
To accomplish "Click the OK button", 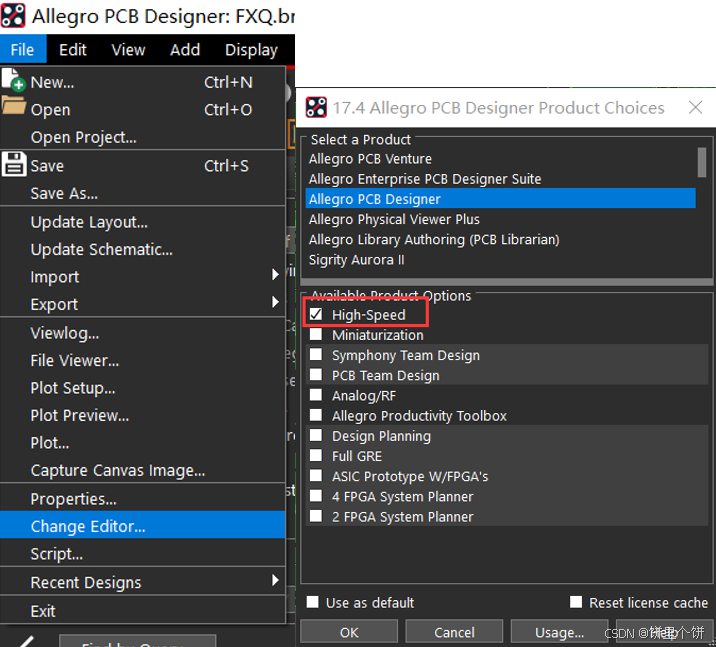I will pyautogui.click(x=349, y=632).
